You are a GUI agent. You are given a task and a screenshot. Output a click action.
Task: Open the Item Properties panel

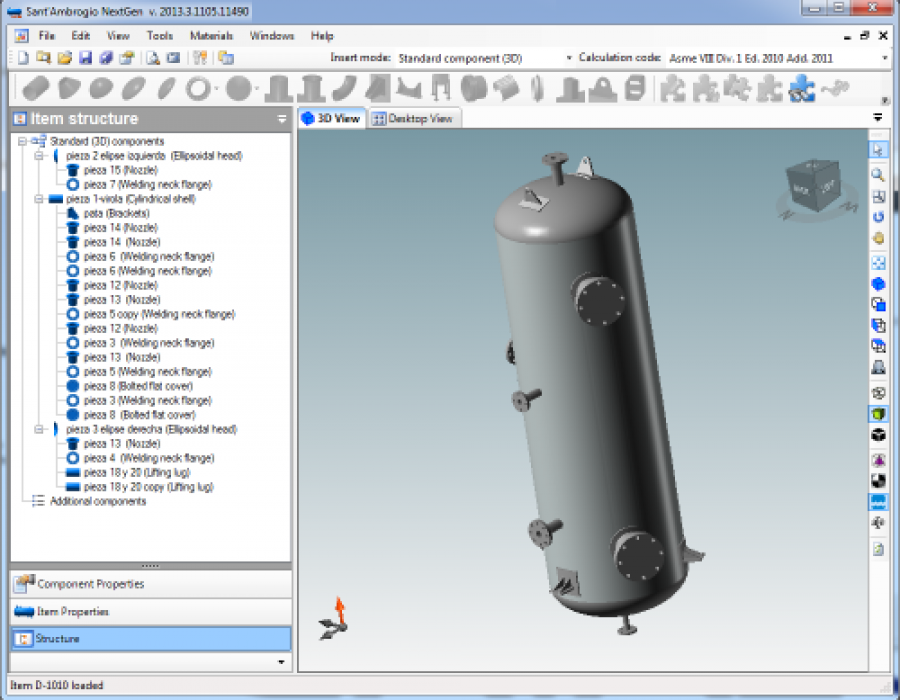[151, 612]
